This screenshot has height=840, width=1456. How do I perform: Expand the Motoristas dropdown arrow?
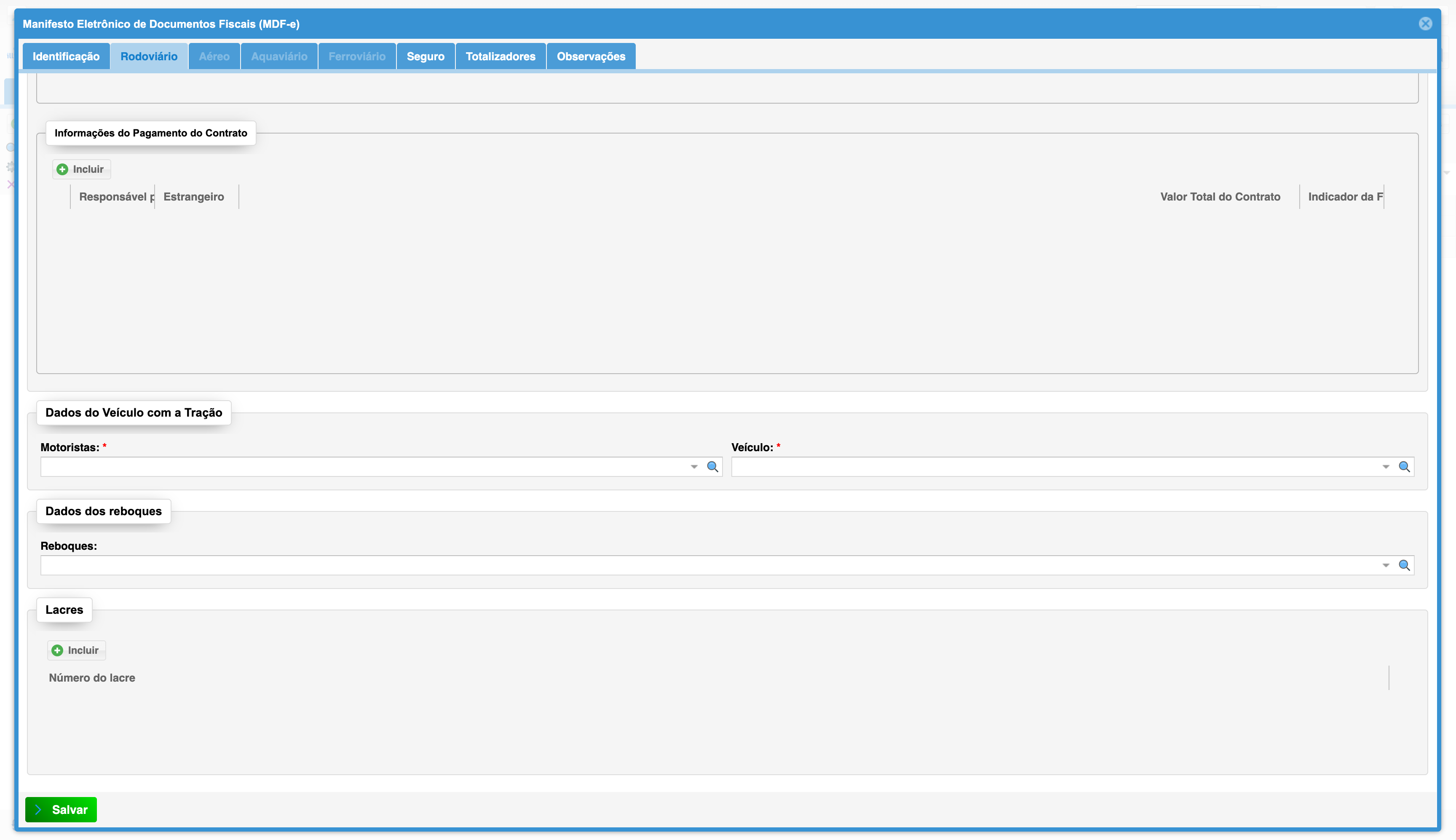[694, 467]
